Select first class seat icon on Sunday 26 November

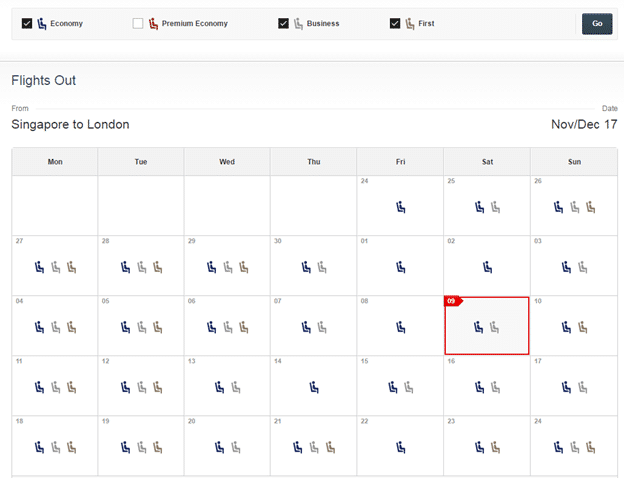pos(591,207)
